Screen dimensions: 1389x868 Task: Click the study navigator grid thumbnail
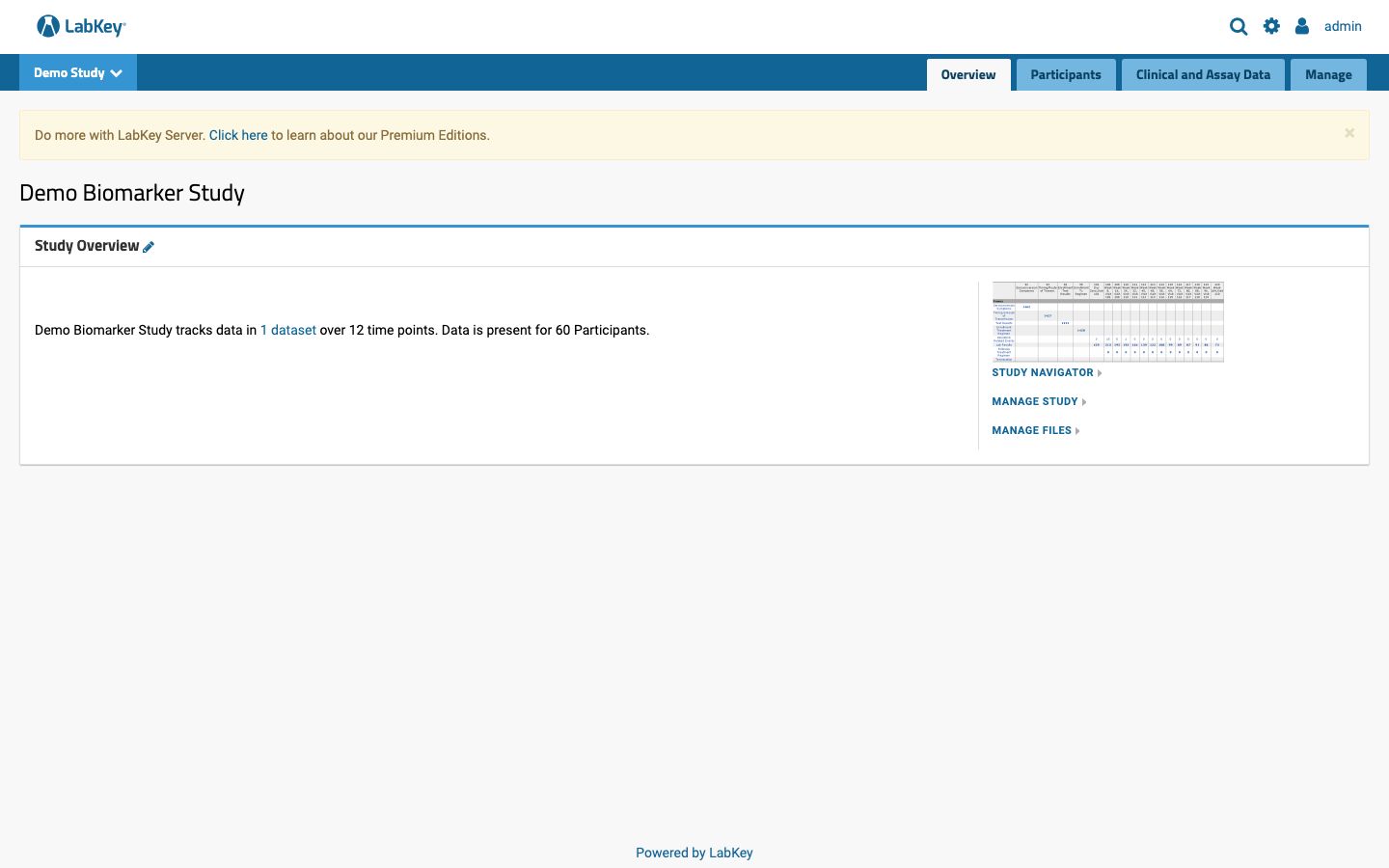(1107, 322)
